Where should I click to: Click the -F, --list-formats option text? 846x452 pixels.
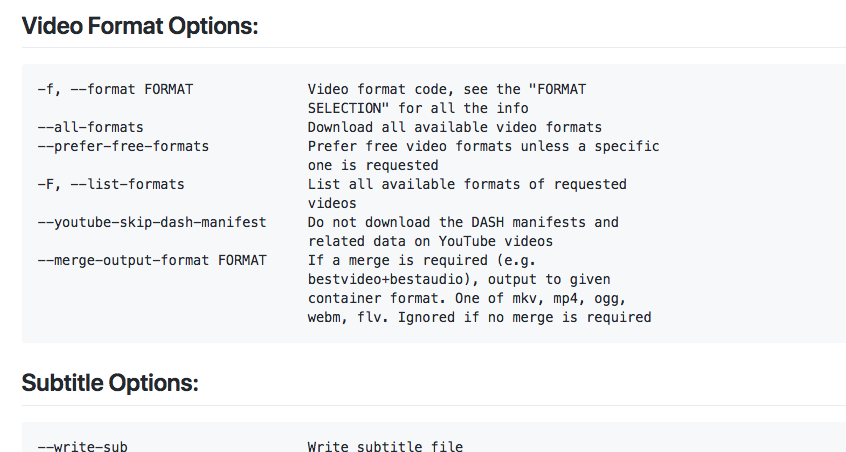[111, 184]
